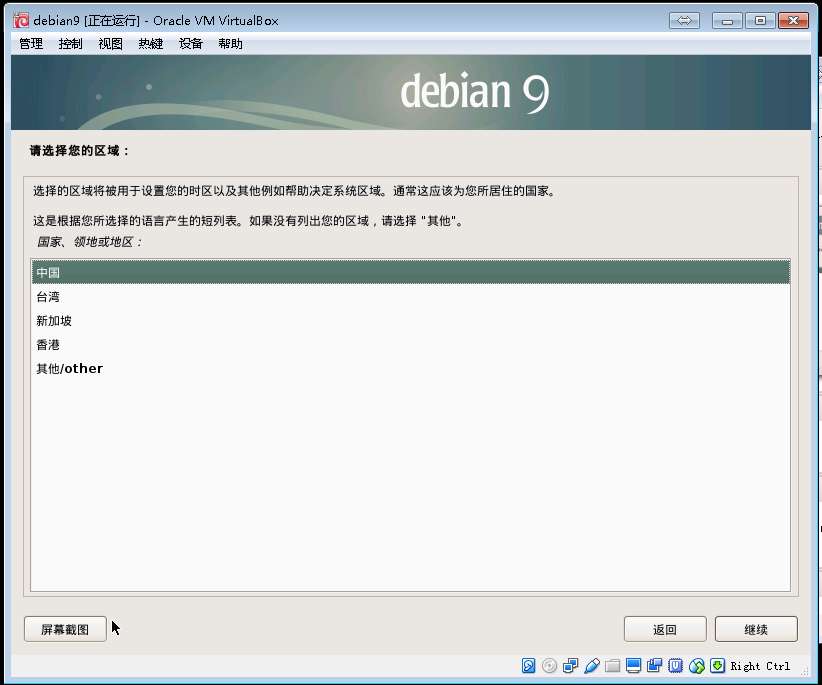Screen dimensions: 822x685
Task: Click the USB devices pen-shaped icon
Action: point(591,666)
